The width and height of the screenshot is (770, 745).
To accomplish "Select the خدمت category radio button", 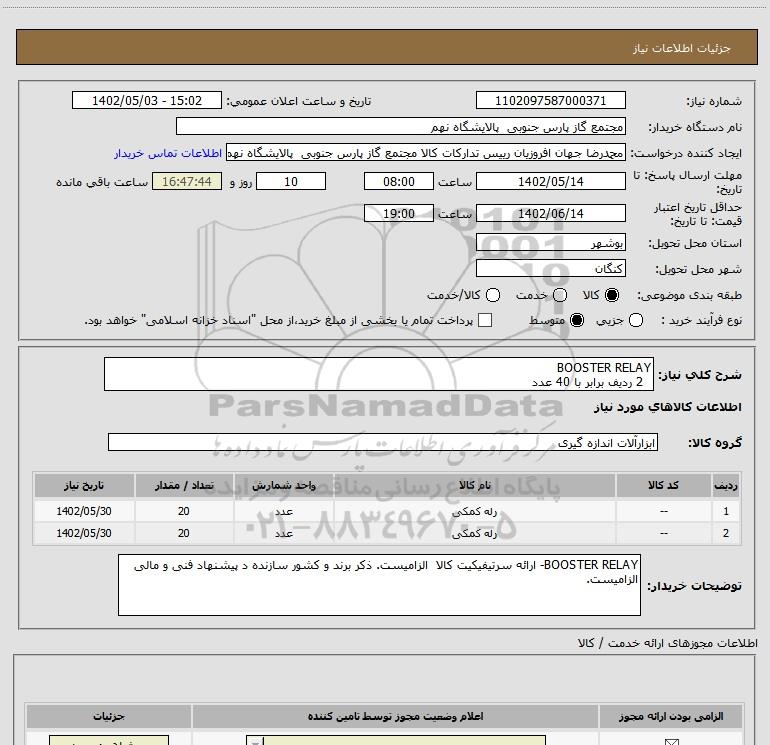I will point(560,295).
